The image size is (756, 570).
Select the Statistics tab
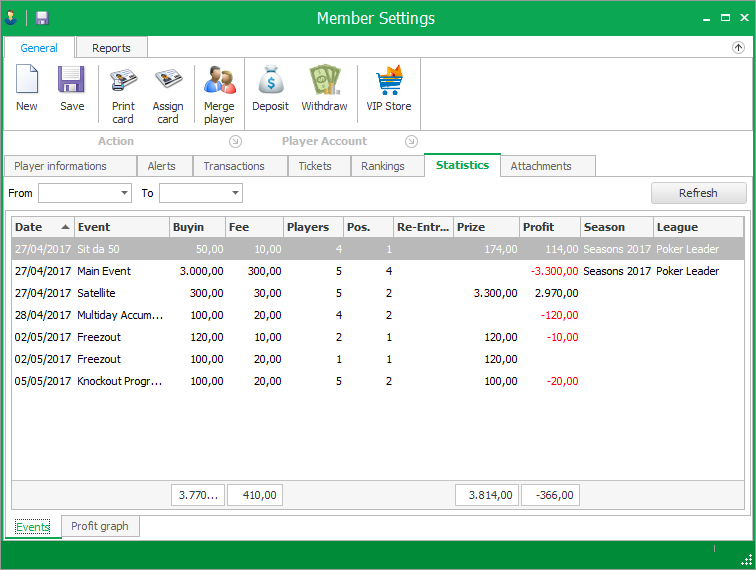(x=462, y=165)
